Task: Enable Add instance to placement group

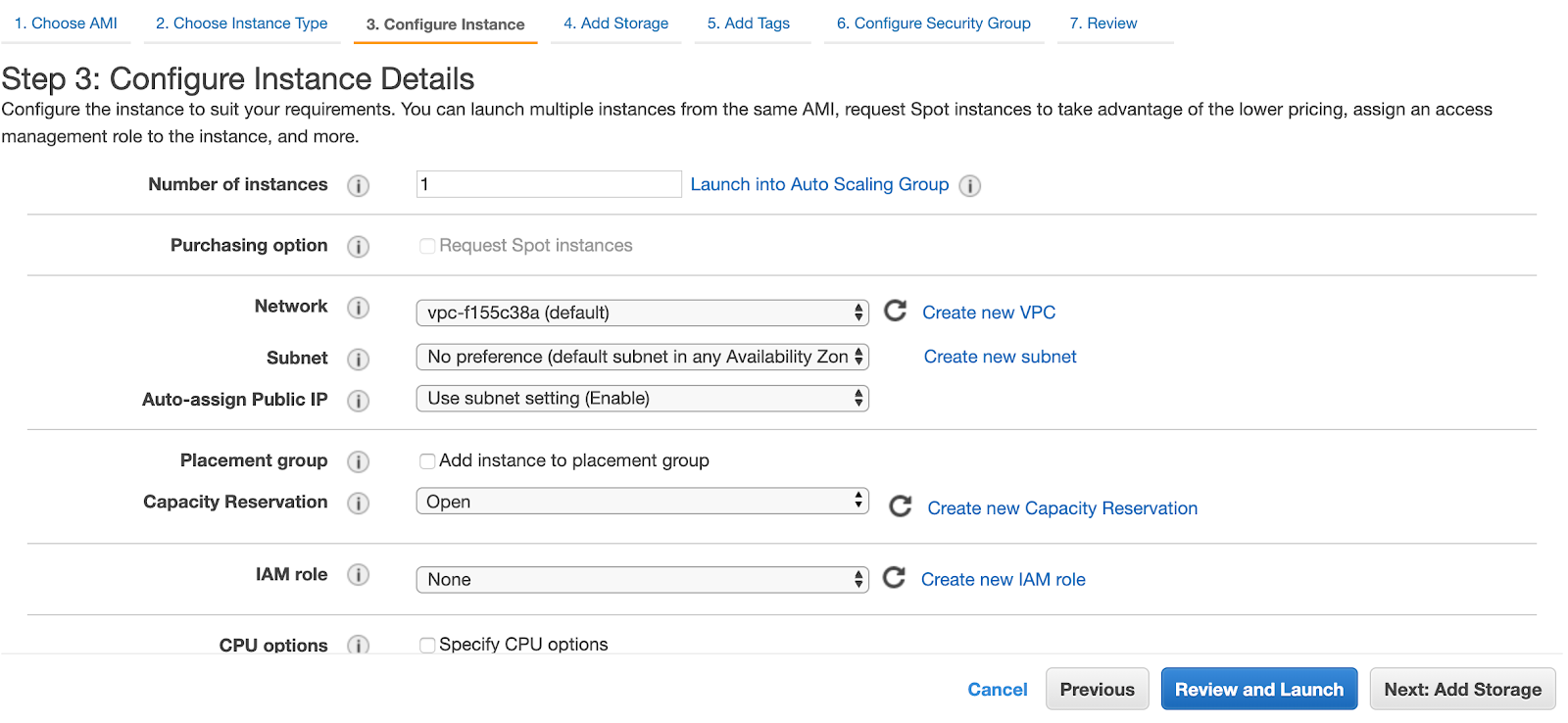Action: [x=427, y=461]
